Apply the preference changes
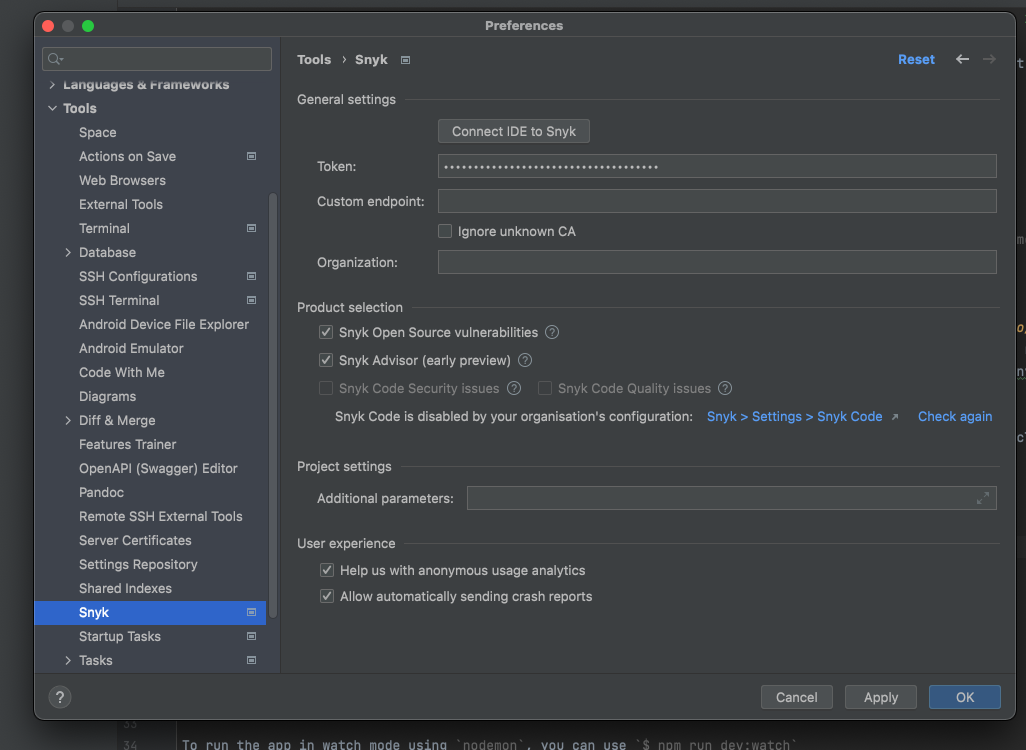This screenshot has width=1026, height=750. point(881,698)
